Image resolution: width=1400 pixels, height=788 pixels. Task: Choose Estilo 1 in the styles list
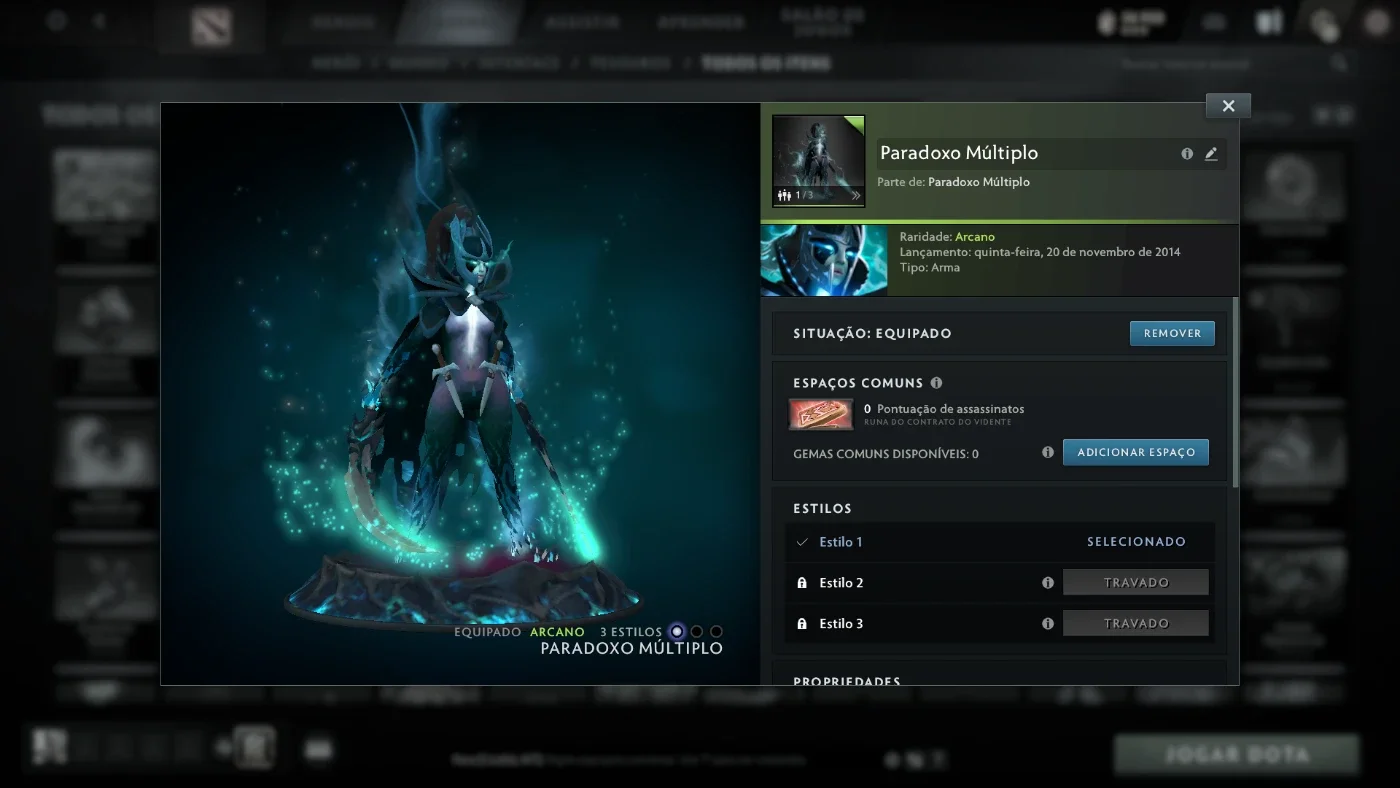click(x=1000, y=542)
